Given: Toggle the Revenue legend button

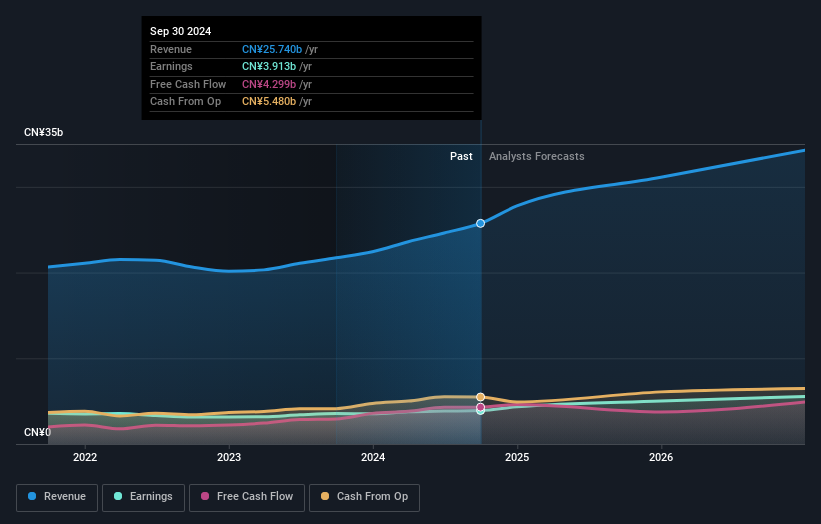Looking at the screenshot, I should pyautogui.click(x=57, y=497).
